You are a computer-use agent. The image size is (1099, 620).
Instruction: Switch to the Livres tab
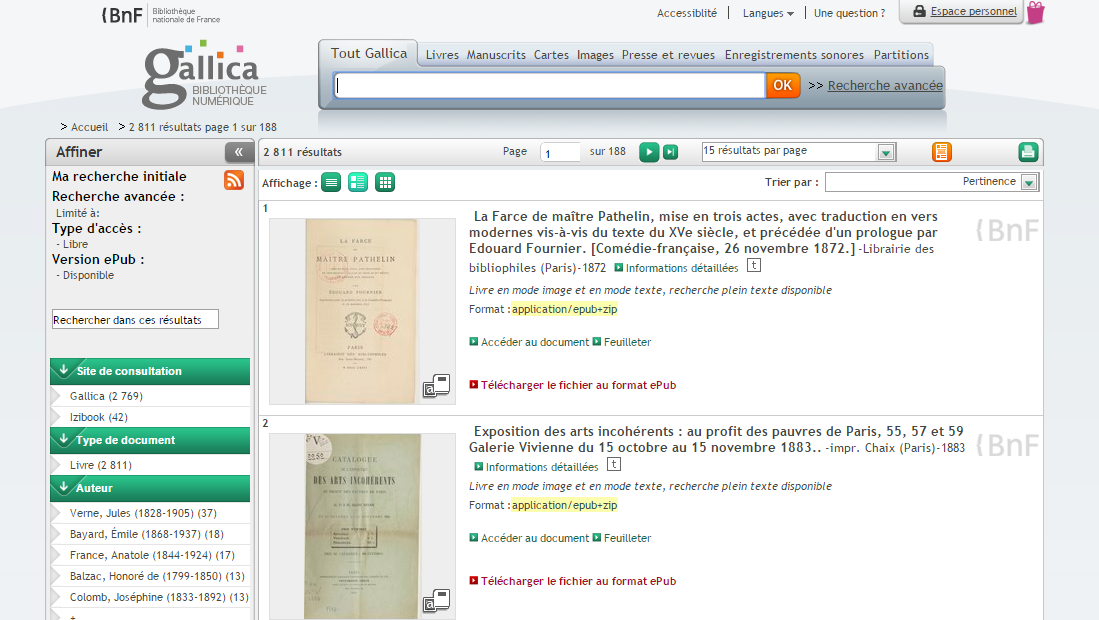pyautogui.click(x=442, y=55)
